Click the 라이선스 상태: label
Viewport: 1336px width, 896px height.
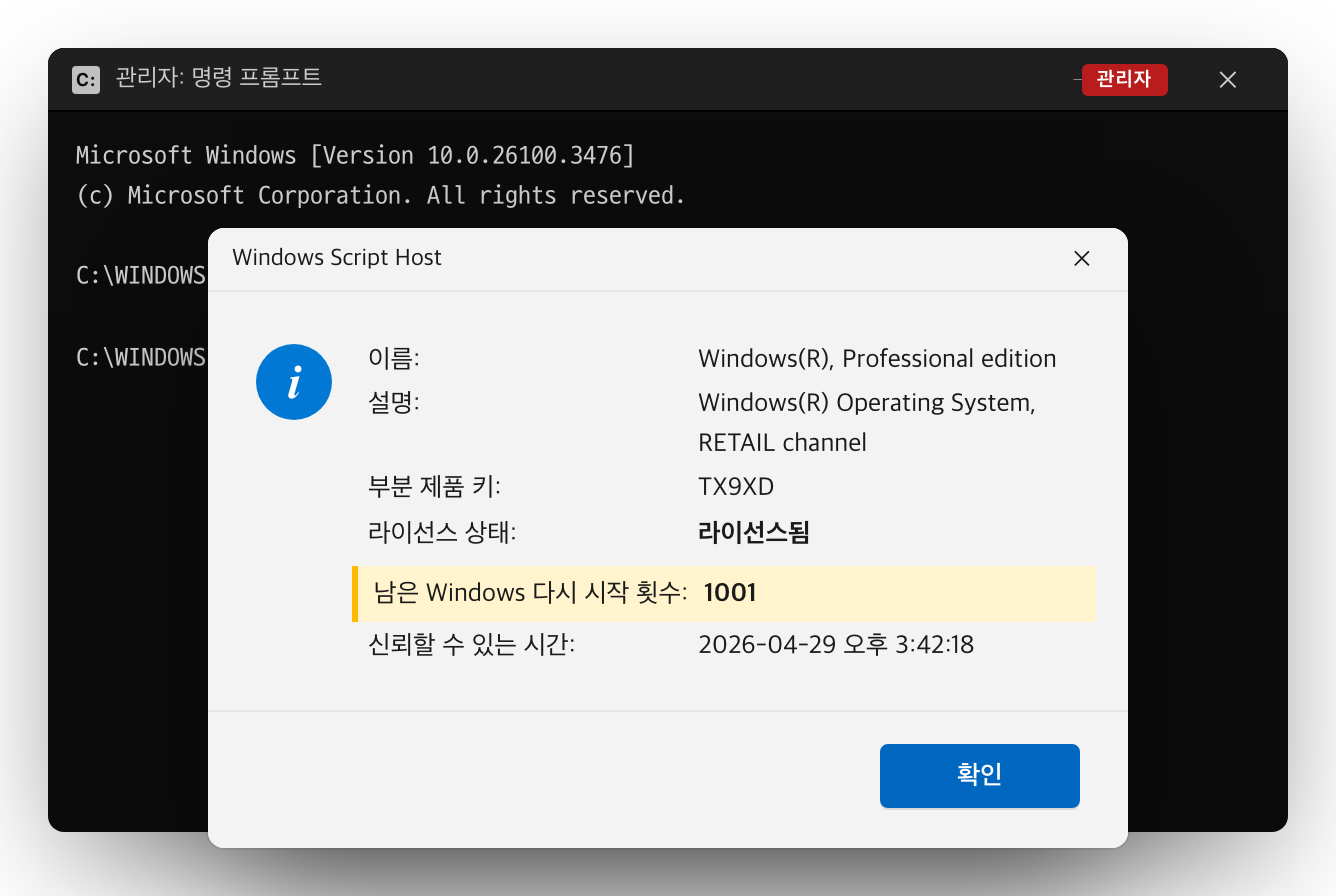click(x=442, y=532)
